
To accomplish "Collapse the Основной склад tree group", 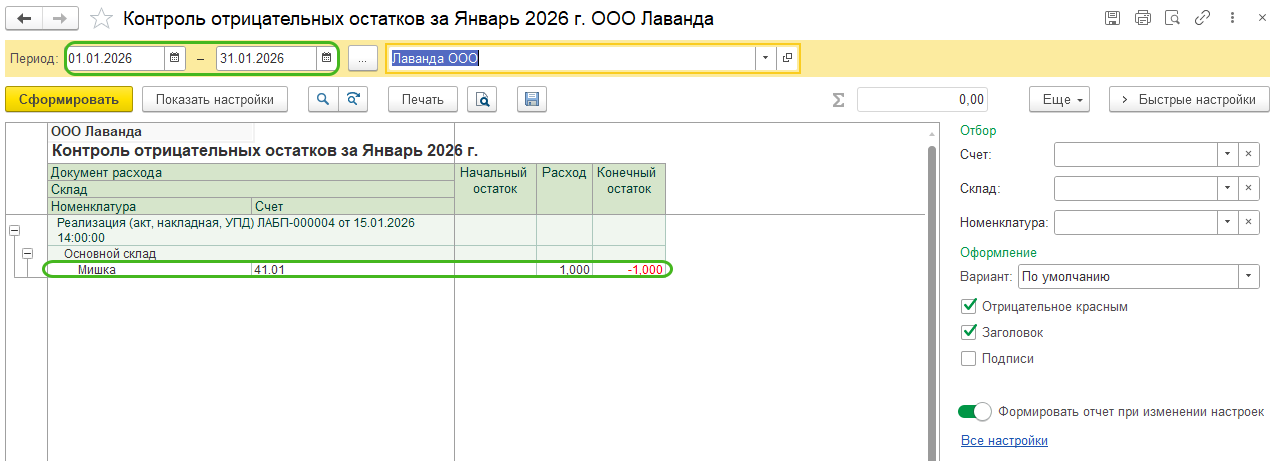I will click(x=27, y=254).
